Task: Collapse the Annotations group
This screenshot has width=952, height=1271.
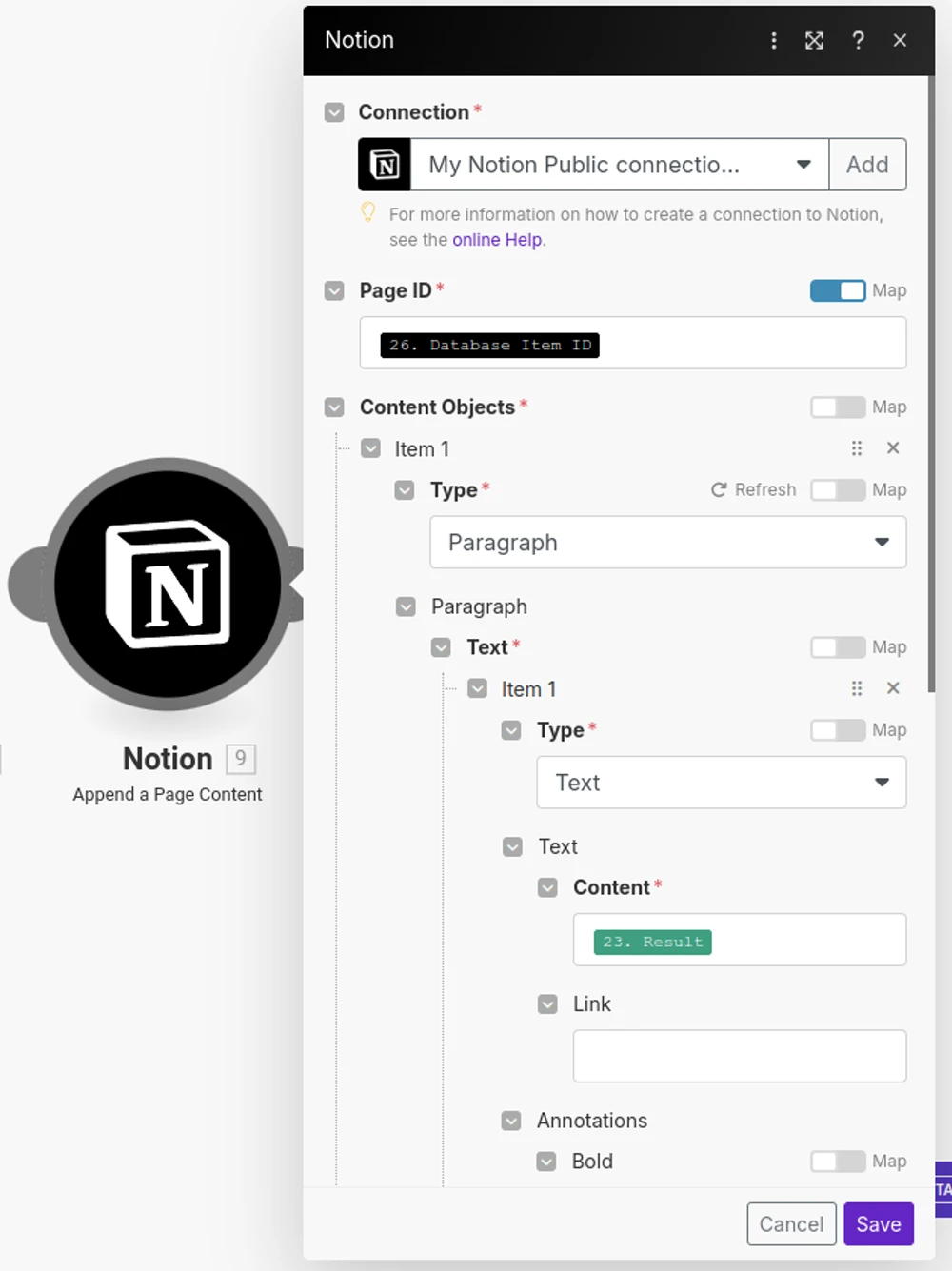Action: [x=511, y=1121]
